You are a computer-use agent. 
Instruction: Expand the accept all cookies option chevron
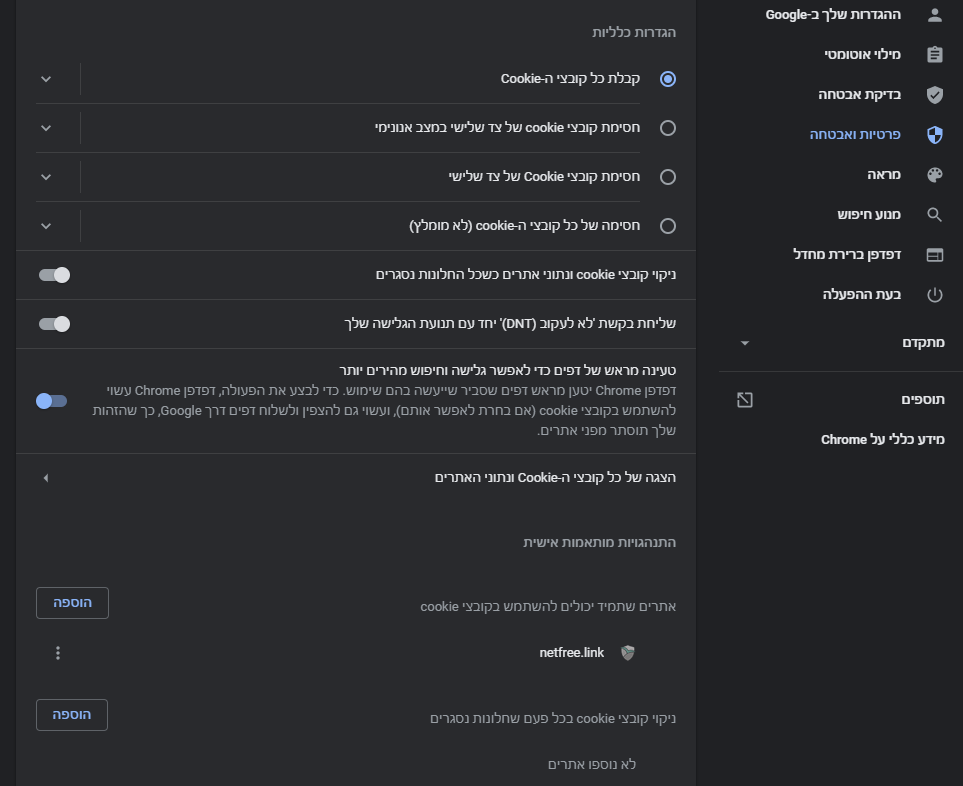click(45, 79)
